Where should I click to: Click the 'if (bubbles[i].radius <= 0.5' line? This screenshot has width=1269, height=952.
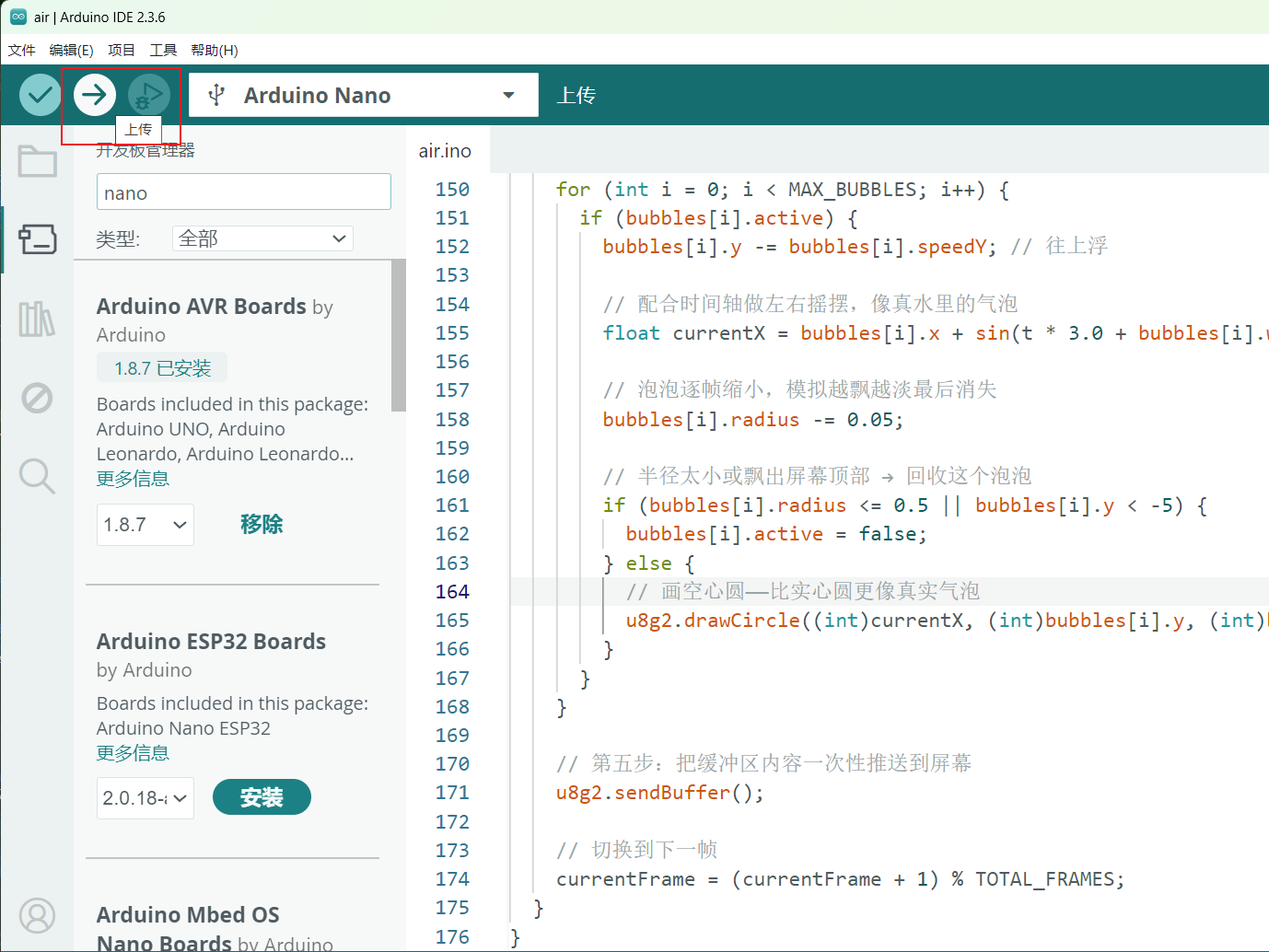[905, 505]
